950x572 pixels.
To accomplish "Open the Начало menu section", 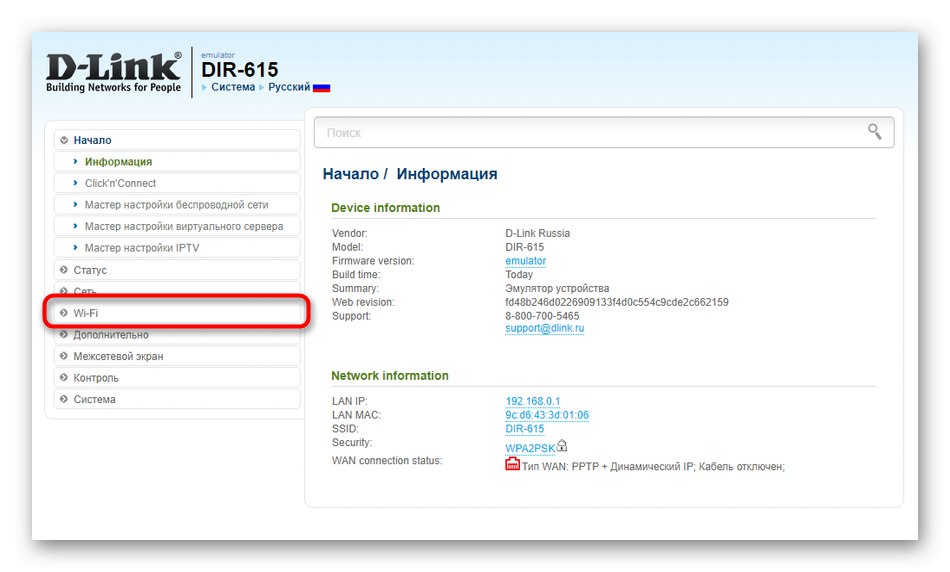I will click(177, 140).
